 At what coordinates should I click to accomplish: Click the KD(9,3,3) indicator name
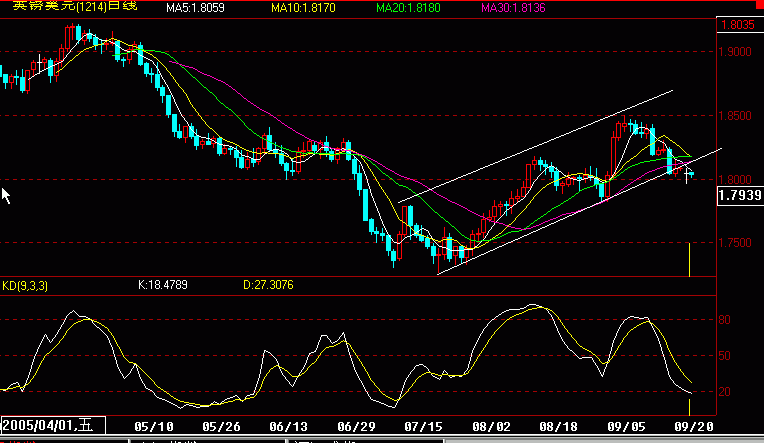[x=25, y=286]
